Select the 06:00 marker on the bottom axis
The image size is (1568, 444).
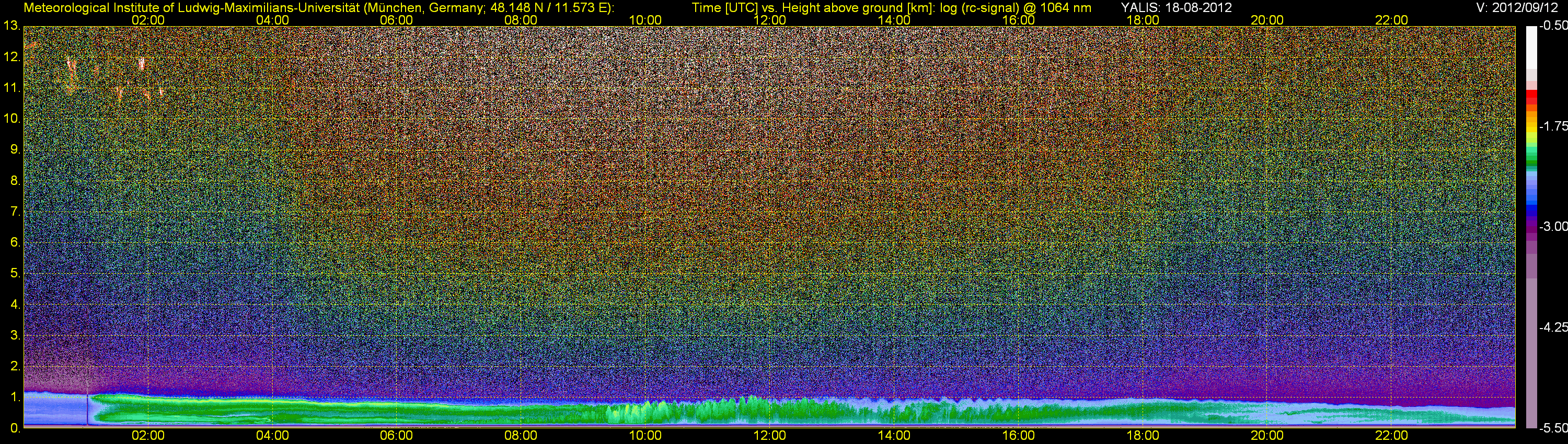[x=396, y=436]
